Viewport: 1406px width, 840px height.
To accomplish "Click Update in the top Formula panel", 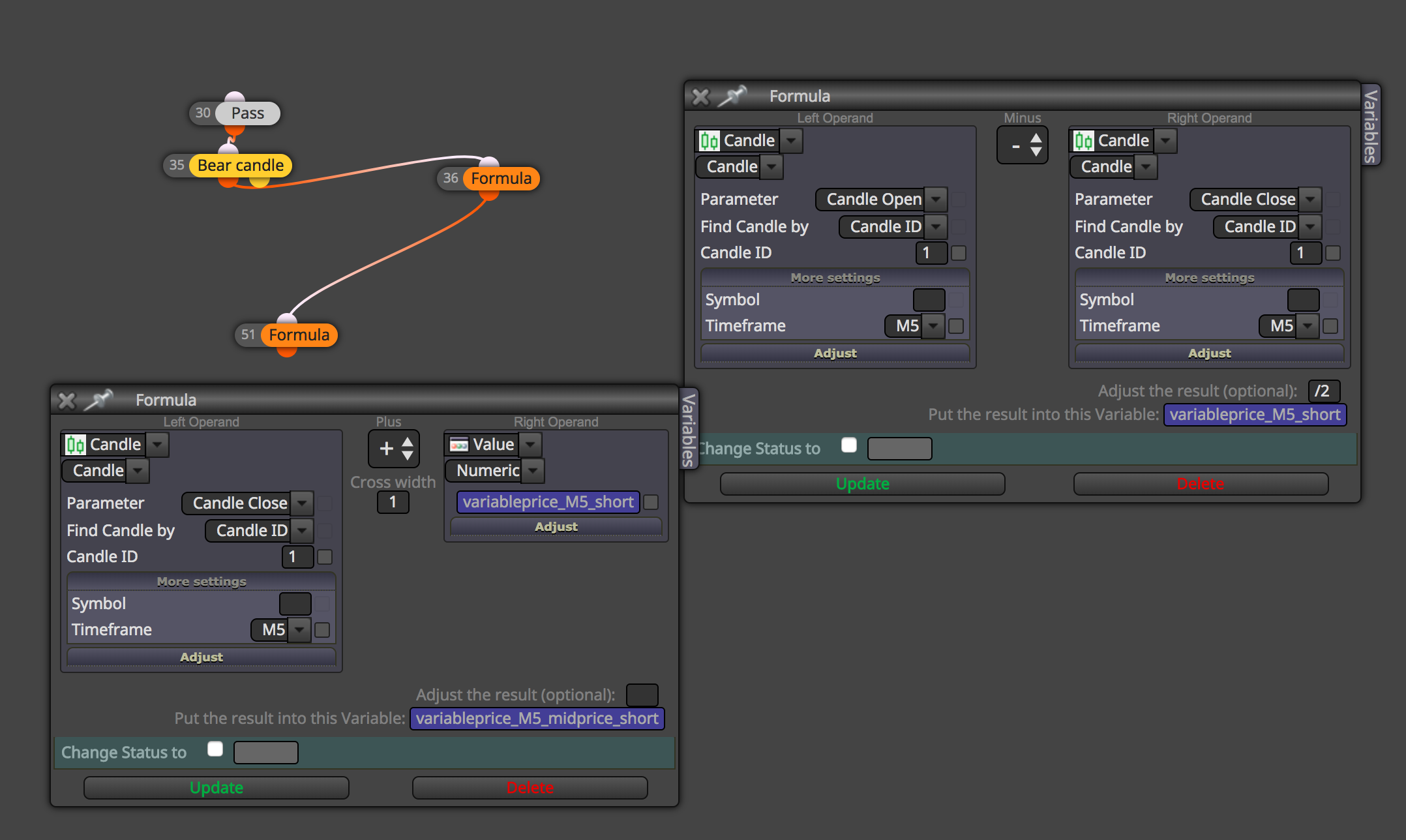I will (x=862, y=484).
